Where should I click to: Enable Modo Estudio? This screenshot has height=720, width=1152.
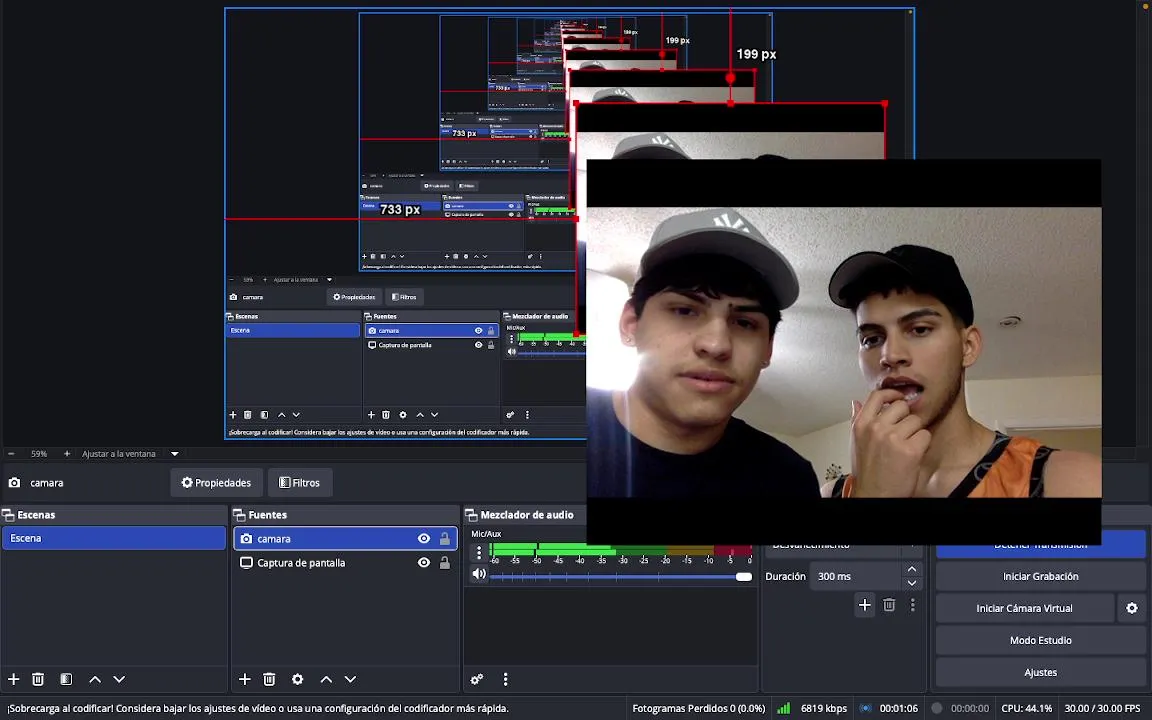point(1040,640)
